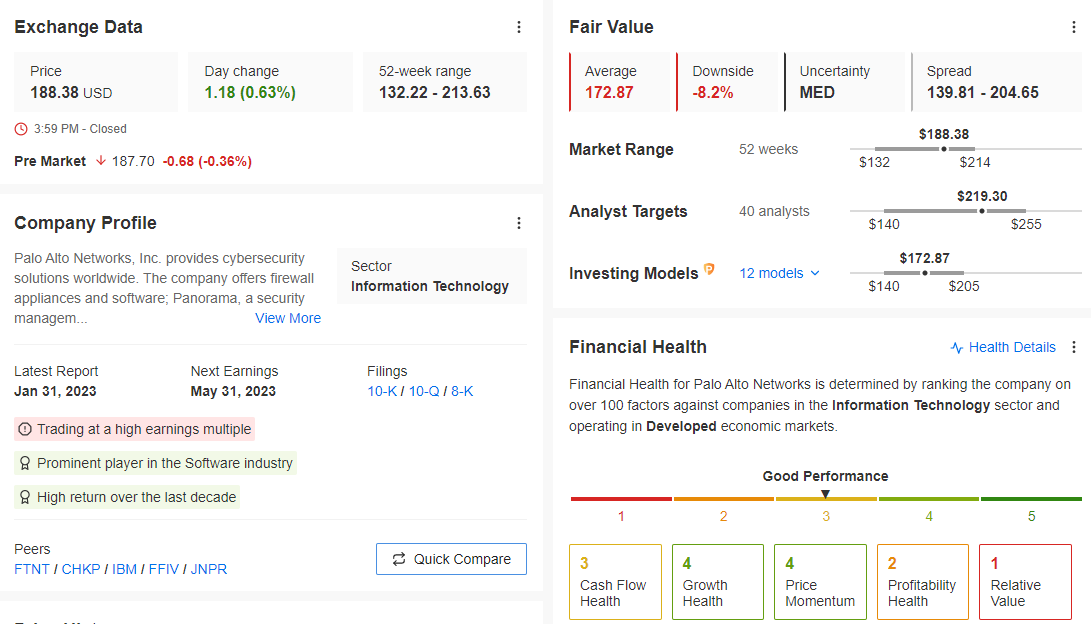Screen dimensions: 1091x624
Task: Click award icon beside Prominent player
Action: 25,463
